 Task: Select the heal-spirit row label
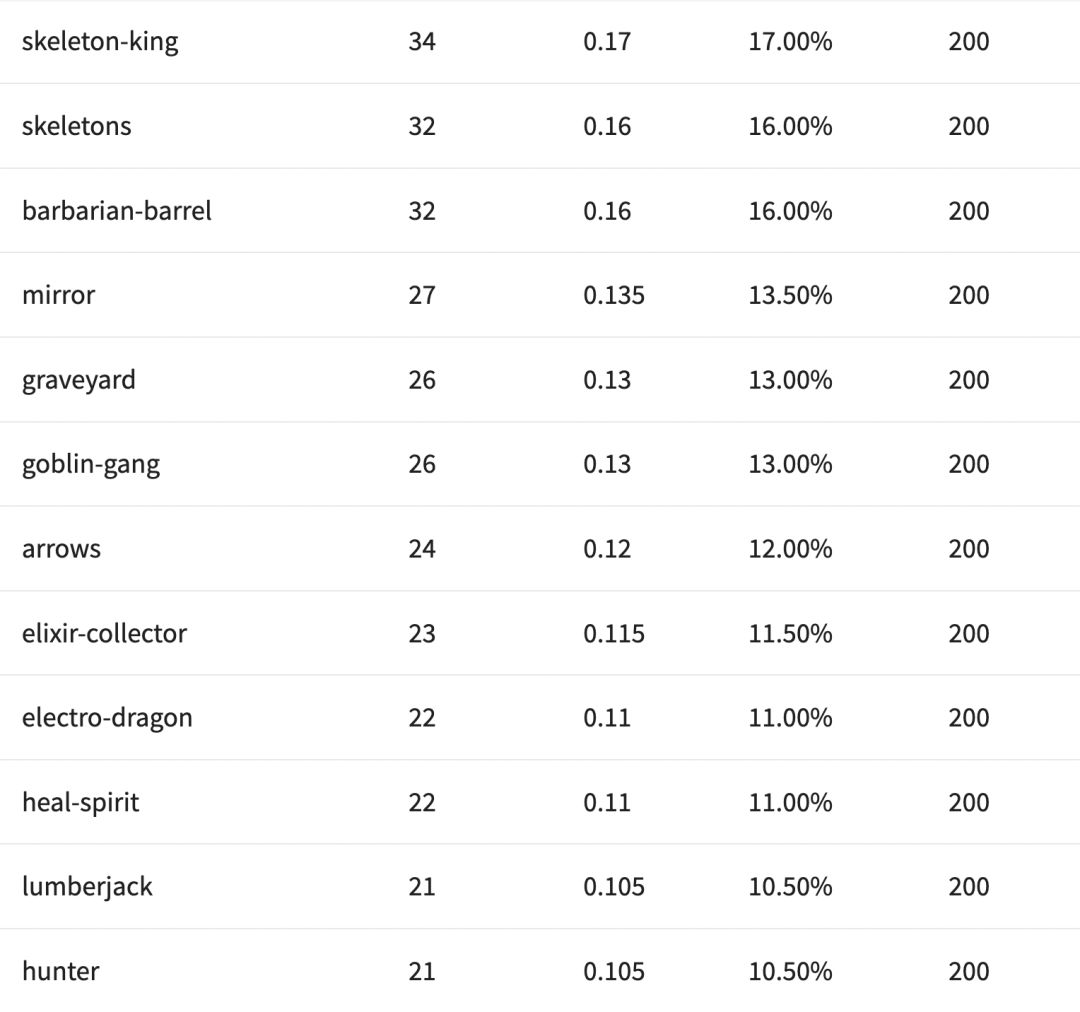tap(80, 802)
